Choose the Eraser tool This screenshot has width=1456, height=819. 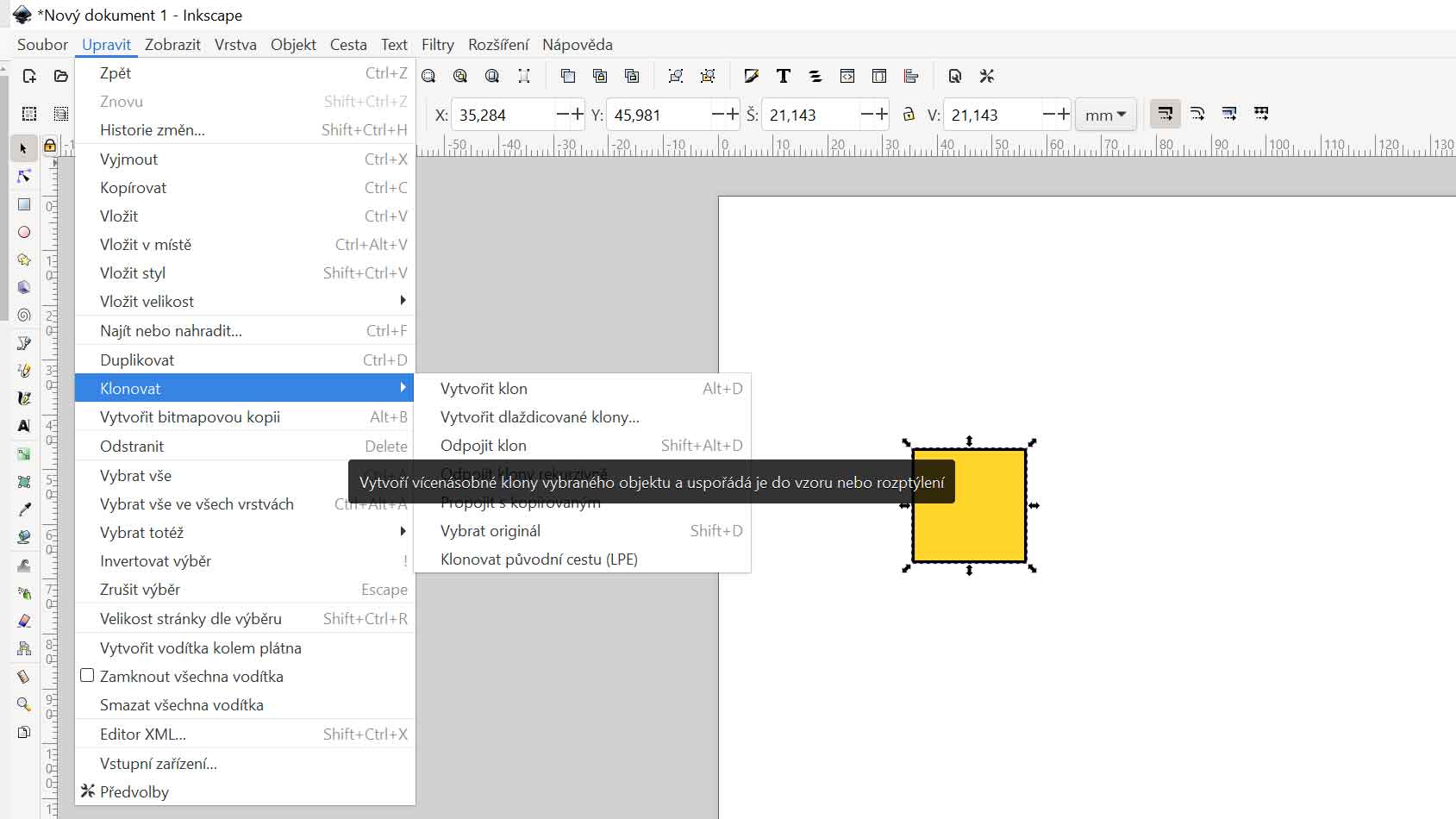(x=24, y=621)
